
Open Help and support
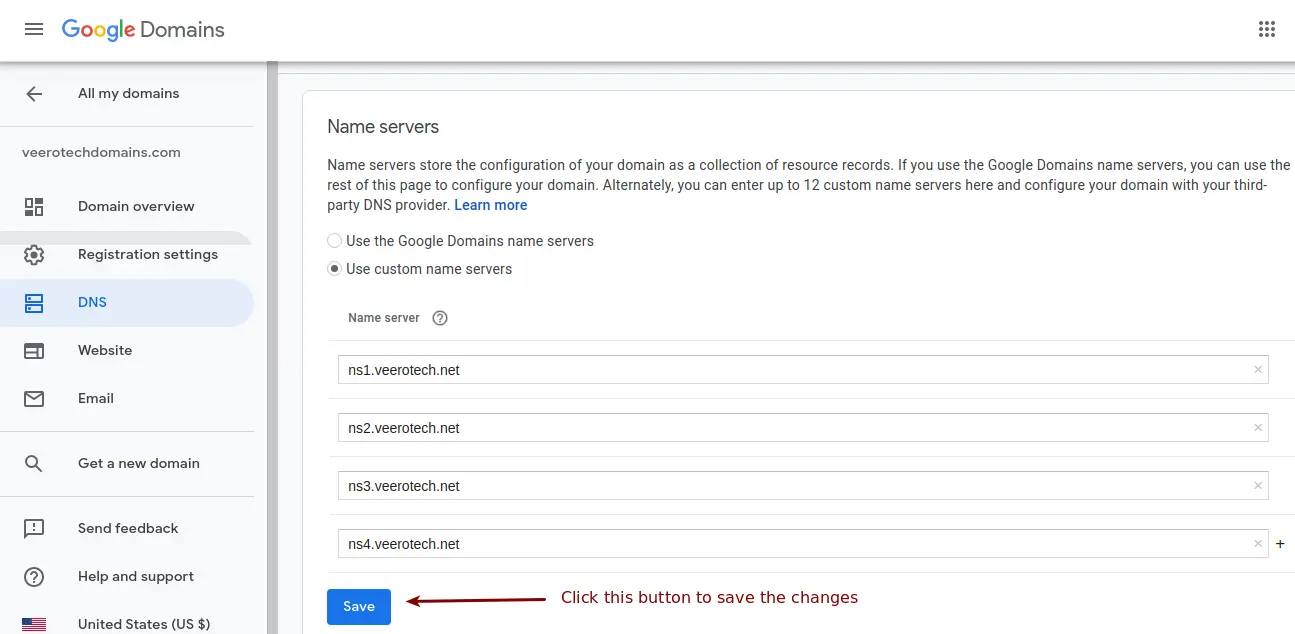[x=135, y=576]
